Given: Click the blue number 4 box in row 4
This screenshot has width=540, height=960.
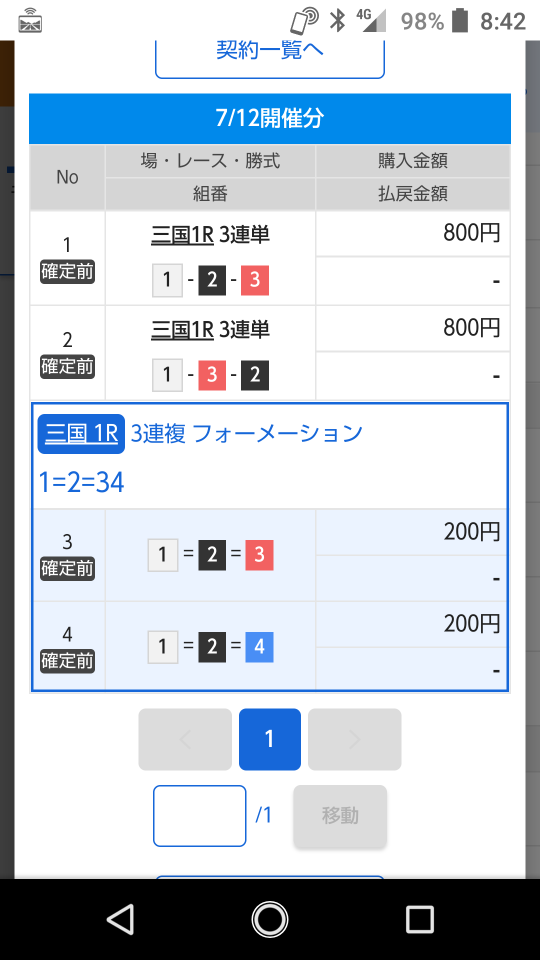Looking at the screenshot, I should 259,647.
